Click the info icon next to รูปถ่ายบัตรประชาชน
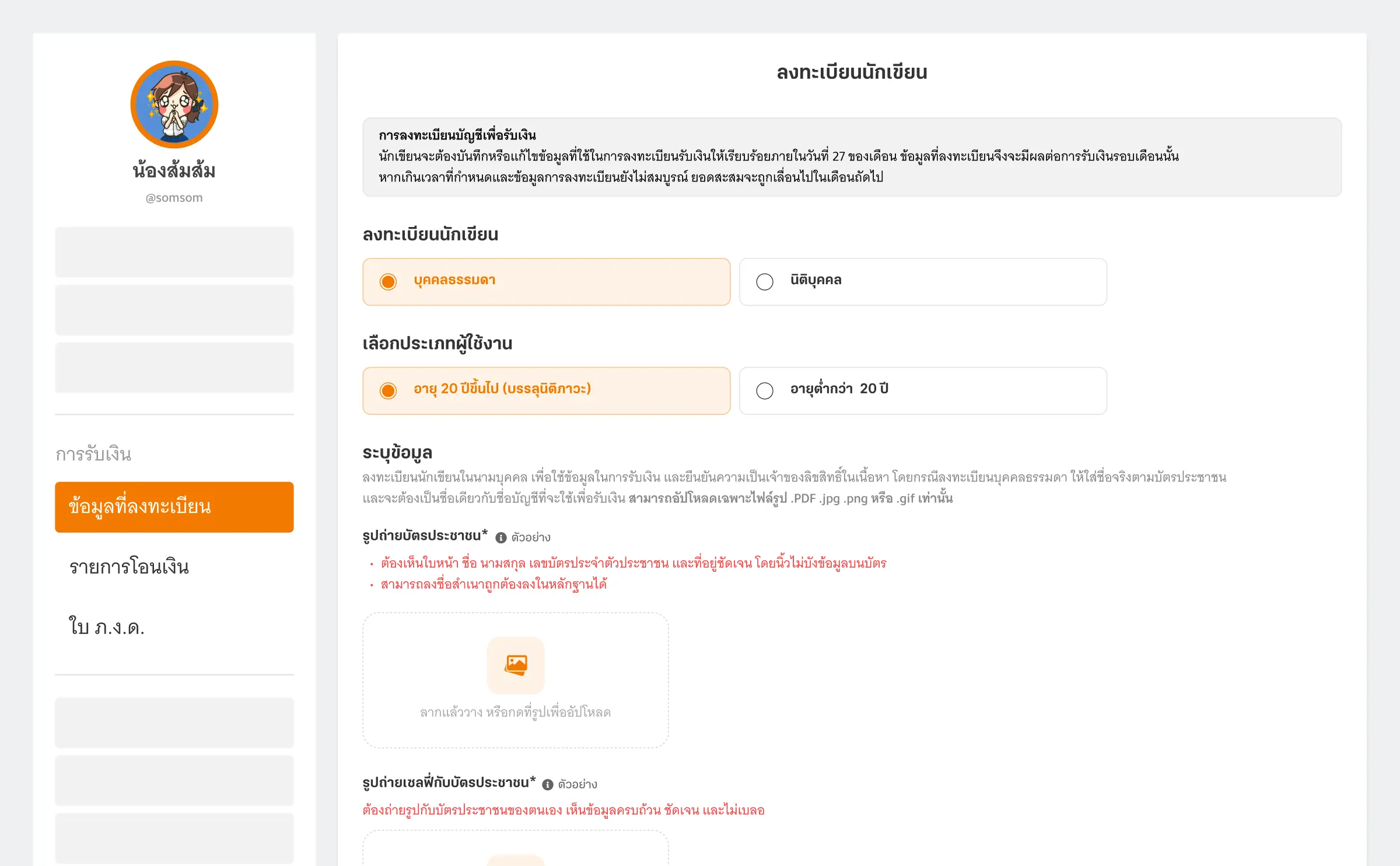This screenshot has height=866, width=1400. click(502, 537)
